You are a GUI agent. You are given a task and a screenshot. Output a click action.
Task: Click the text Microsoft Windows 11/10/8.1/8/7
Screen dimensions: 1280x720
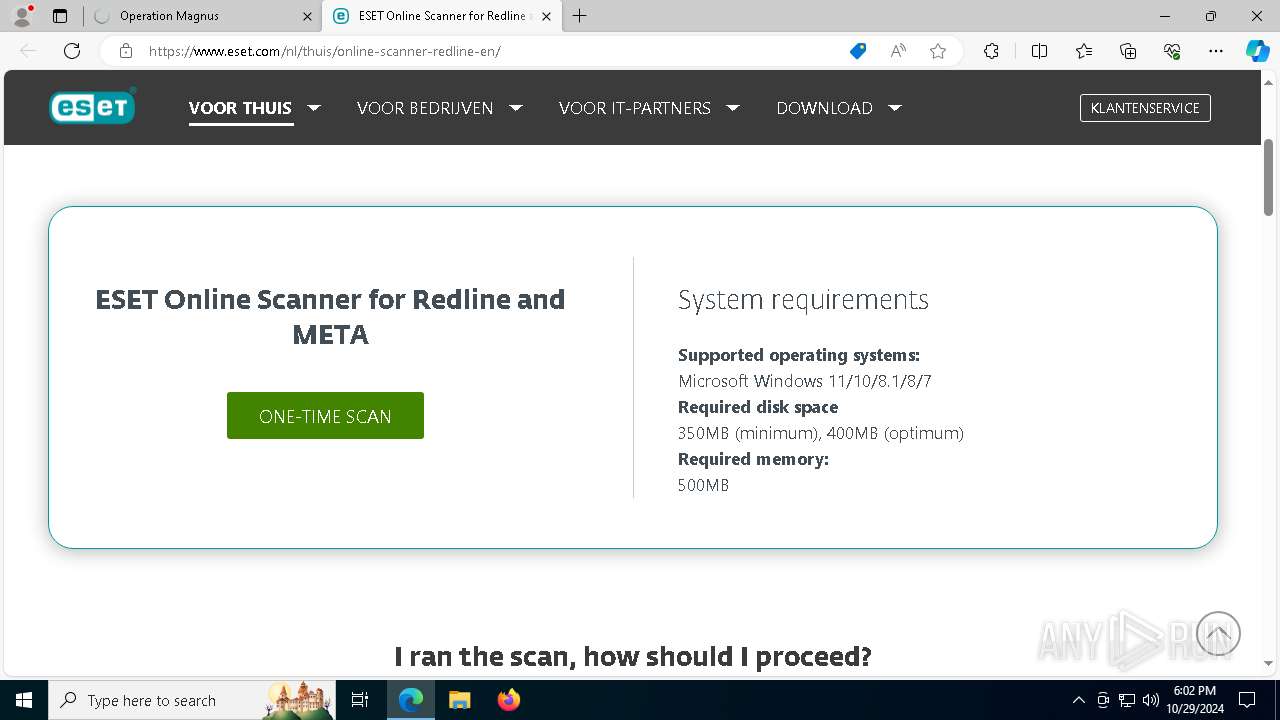805,381
